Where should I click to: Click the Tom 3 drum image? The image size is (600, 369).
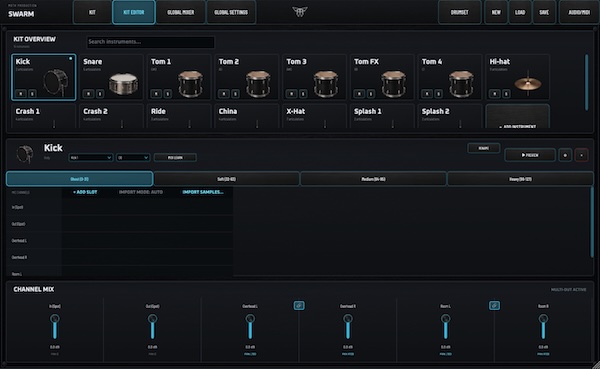coord(326,83)
